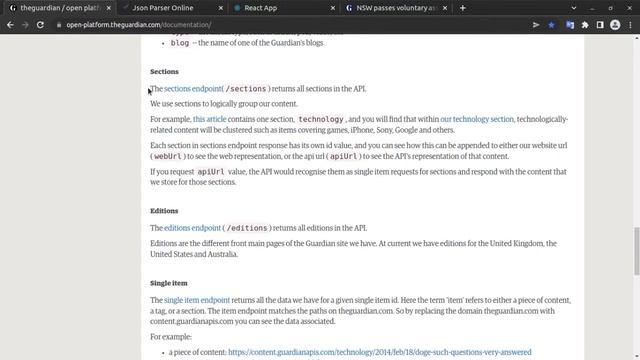The image size is (640, 360).
Task: Go back to the previous page
Action: (10, 25)
